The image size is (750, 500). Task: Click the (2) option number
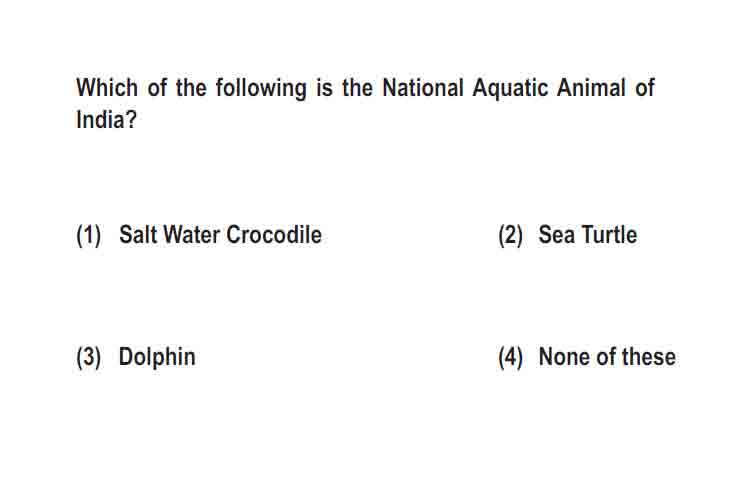point(510,235)
